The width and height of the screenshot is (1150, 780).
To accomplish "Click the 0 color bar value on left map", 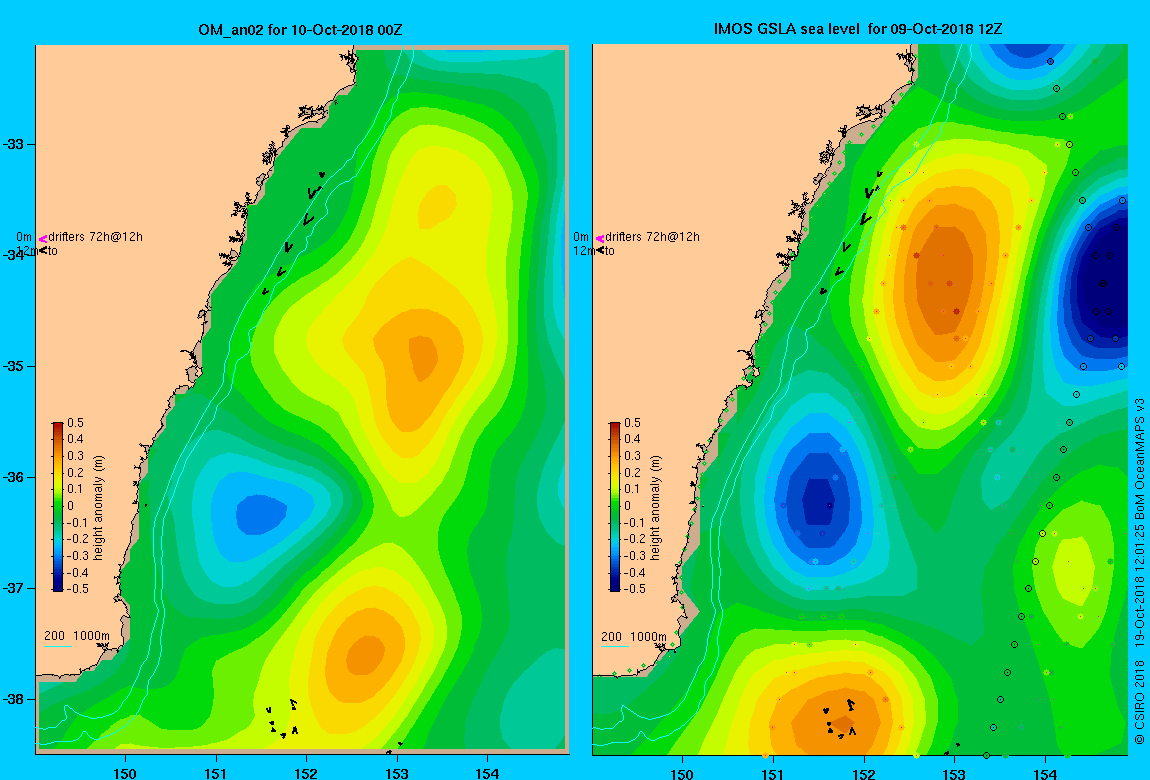I will 70,506.
